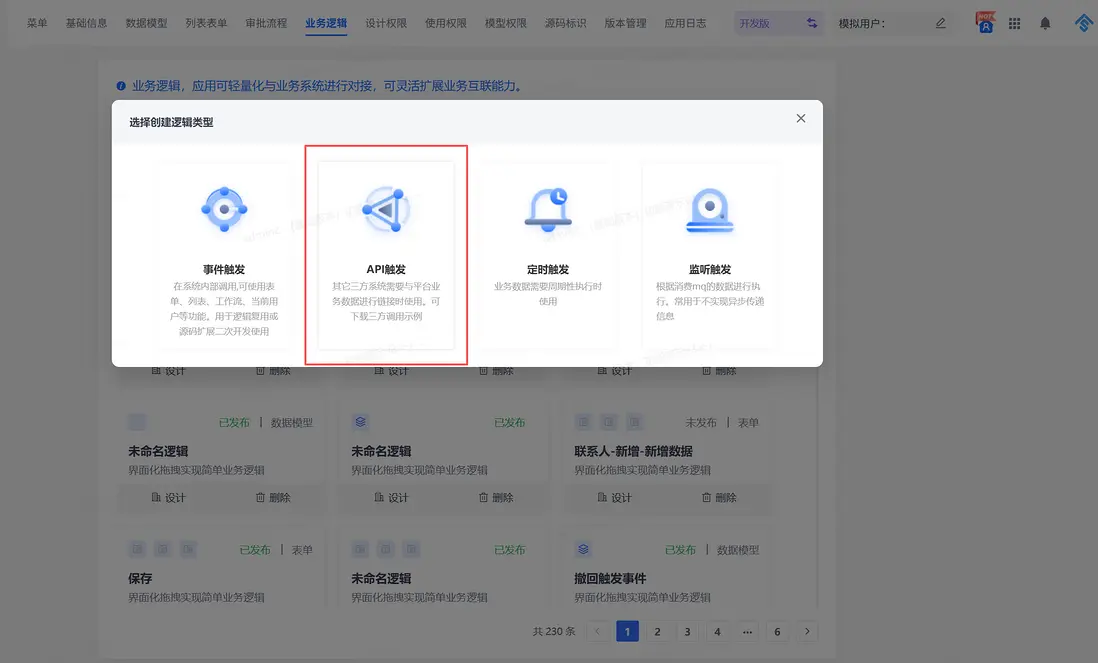1098x663 pixels.
Task: Click the 模拟用户 label field
Action: tap(862, 23)
